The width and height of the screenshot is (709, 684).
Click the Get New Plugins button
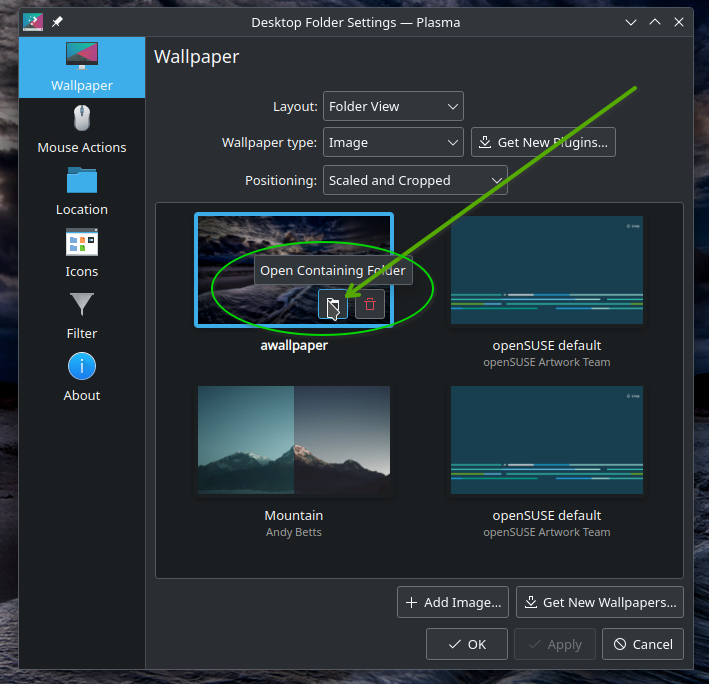coord(543,143)
